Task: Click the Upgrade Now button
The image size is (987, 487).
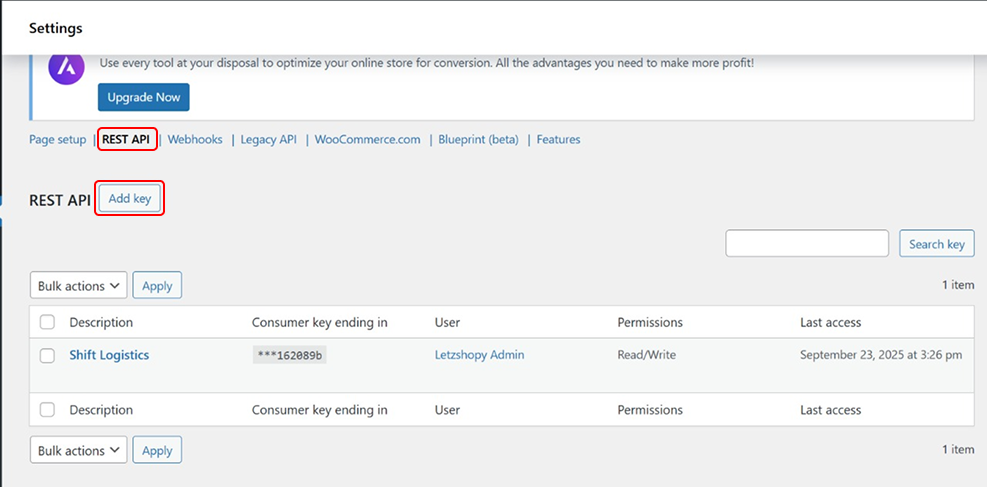Action: pyautogui.click(x=143, y=97)
